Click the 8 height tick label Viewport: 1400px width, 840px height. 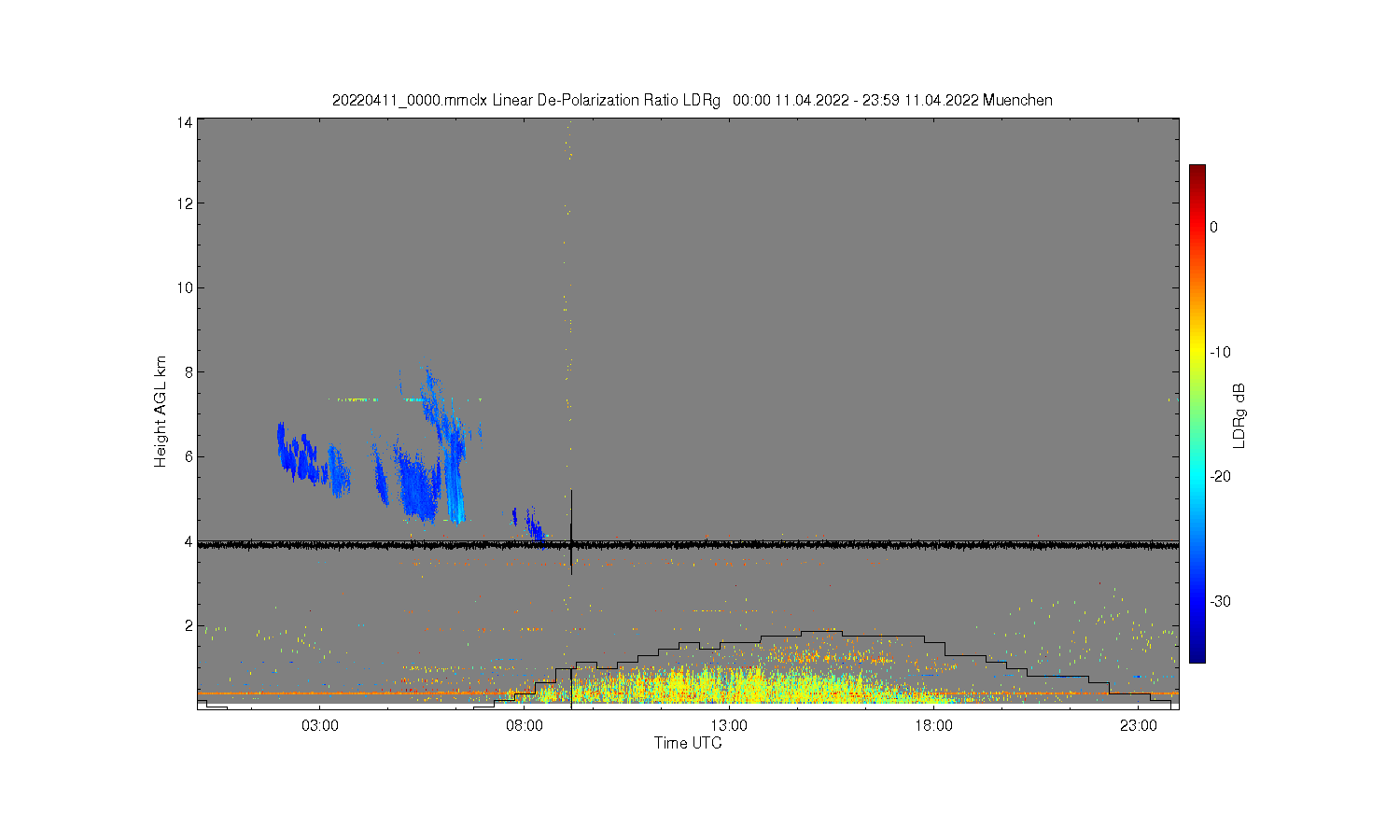(189, 372)
